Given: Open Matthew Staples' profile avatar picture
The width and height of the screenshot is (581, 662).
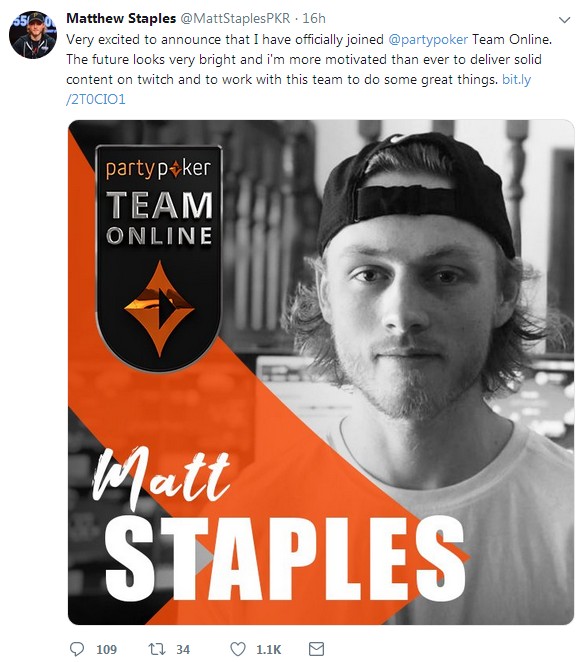Looking at the screenshot, I should (x=33, y=35).
